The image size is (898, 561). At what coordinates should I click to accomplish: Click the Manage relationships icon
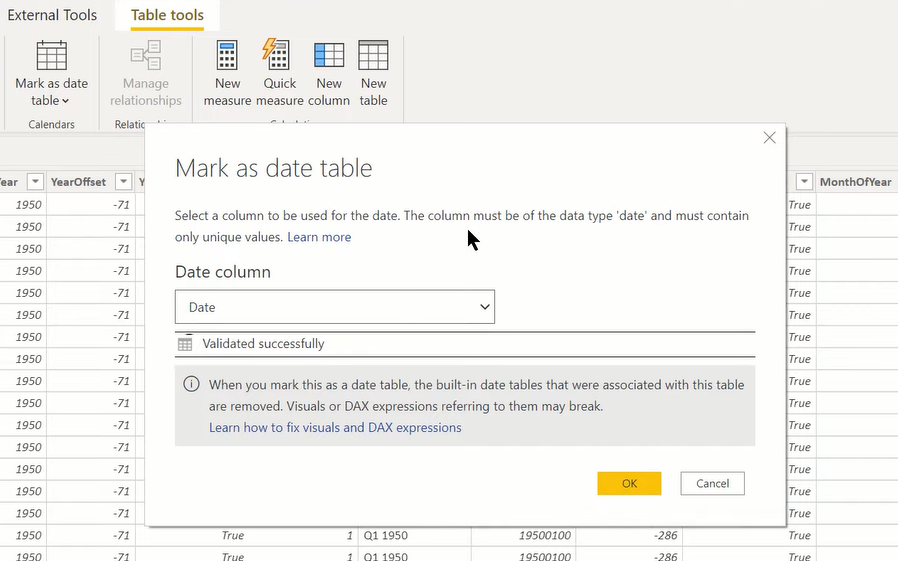coord(145,55)
